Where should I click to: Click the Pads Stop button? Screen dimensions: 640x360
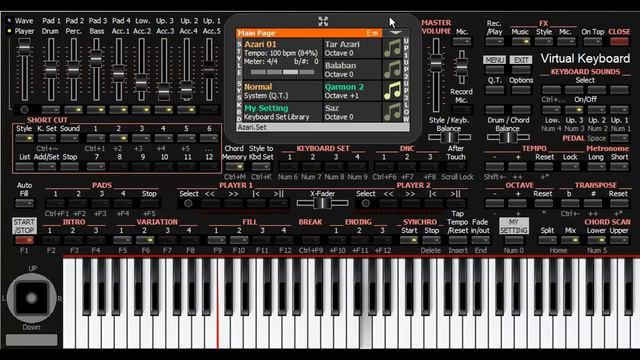click(149, 203)
